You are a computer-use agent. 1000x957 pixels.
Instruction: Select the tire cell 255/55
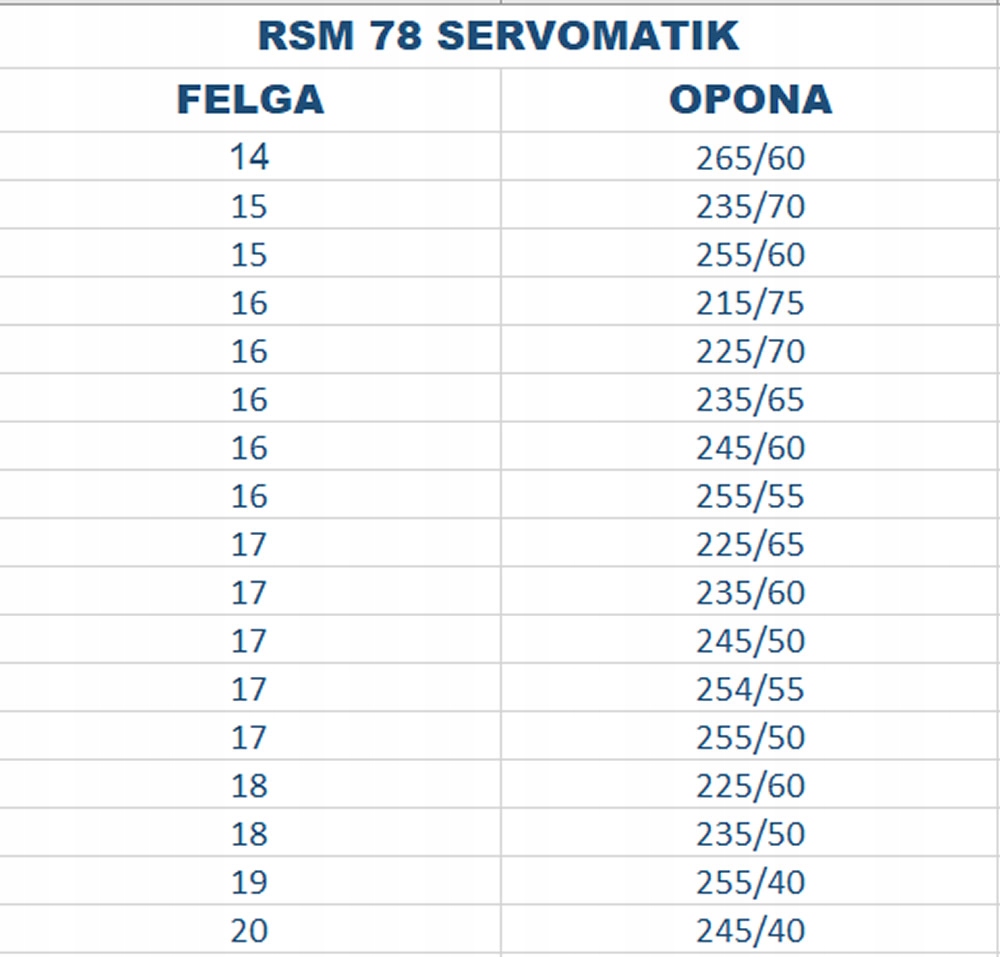[x=750, y=494]
